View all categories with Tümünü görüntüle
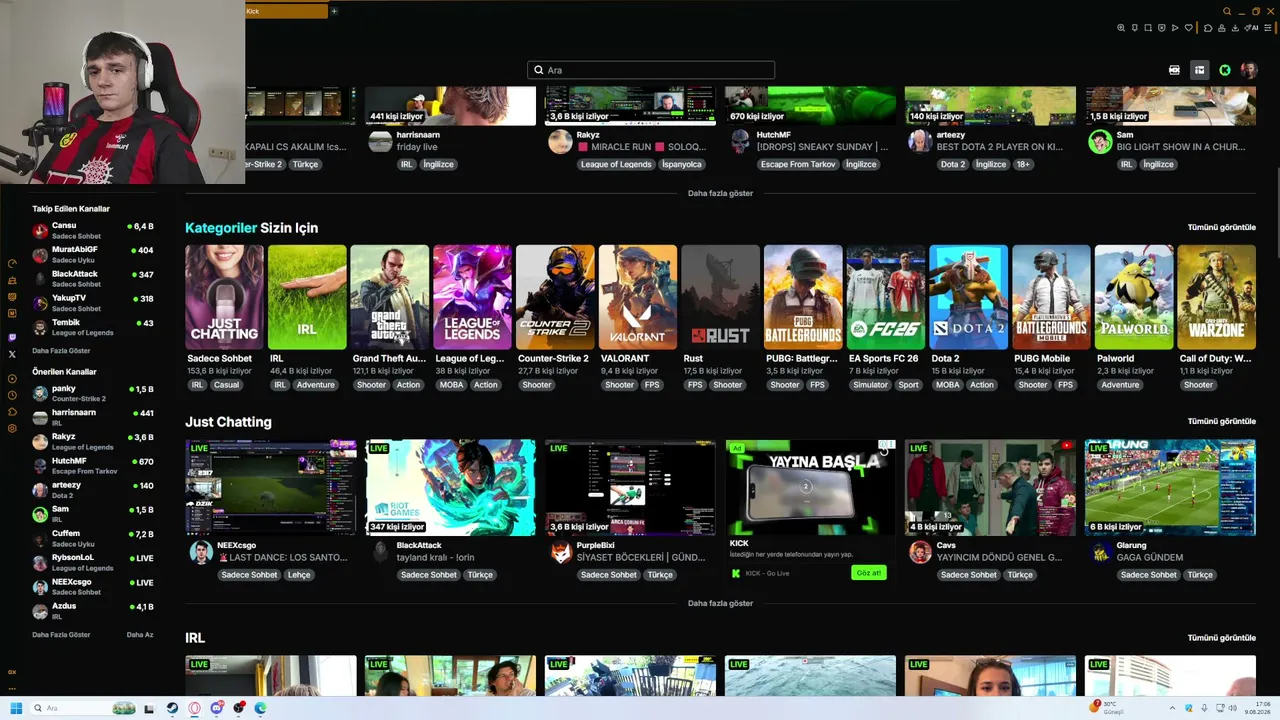 pyautogui.click(x=1221, y=227)
